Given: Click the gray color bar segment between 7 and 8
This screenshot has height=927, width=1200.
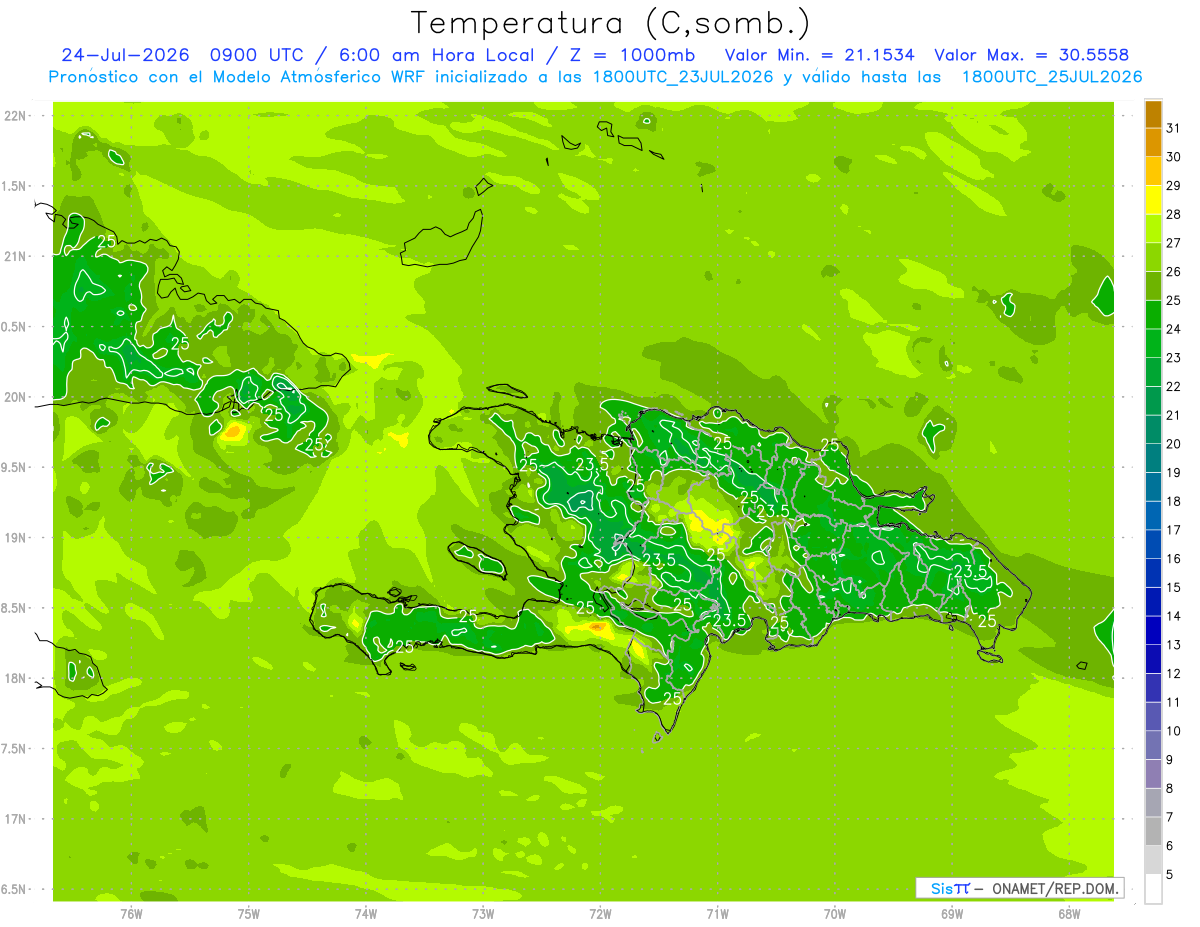Looking at the screenshot, I should [x=1153, y=803].
